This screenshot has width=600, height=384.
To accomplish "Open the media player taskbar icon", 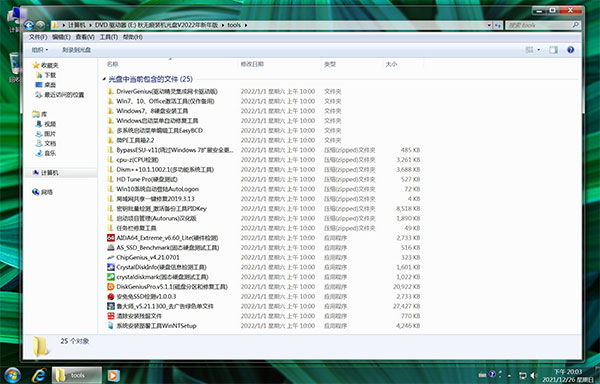I will (x=113, y=375).
